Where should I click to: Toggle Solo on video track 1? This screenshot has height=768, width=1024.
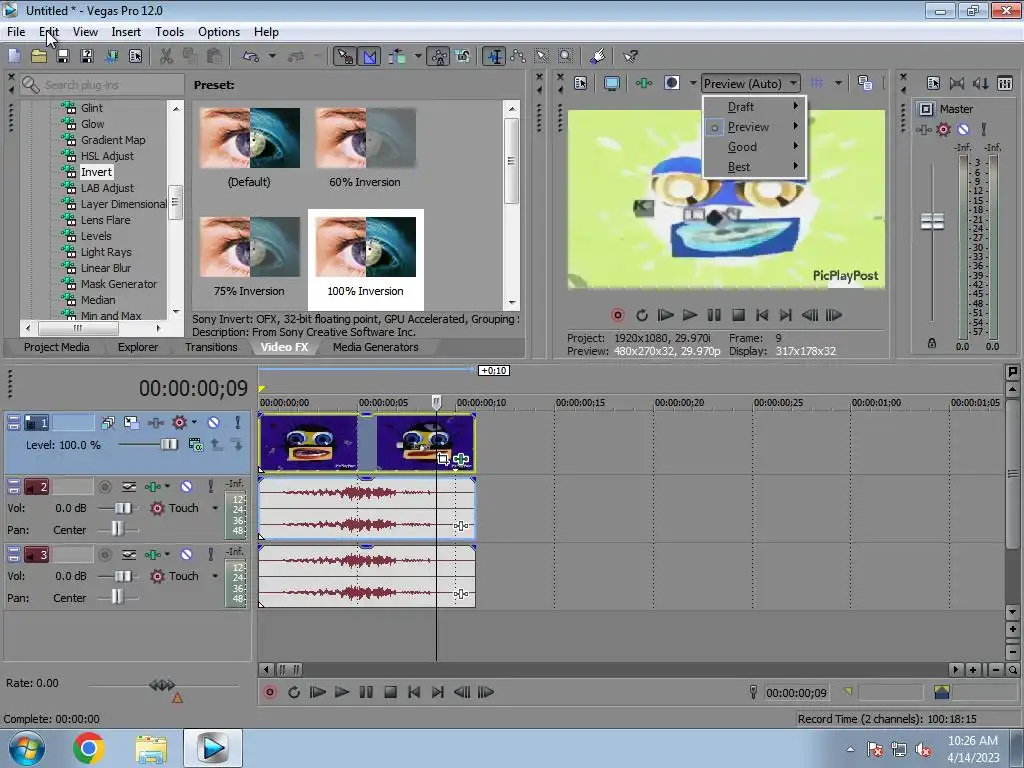pyautogui.click(x=238, y=423)
